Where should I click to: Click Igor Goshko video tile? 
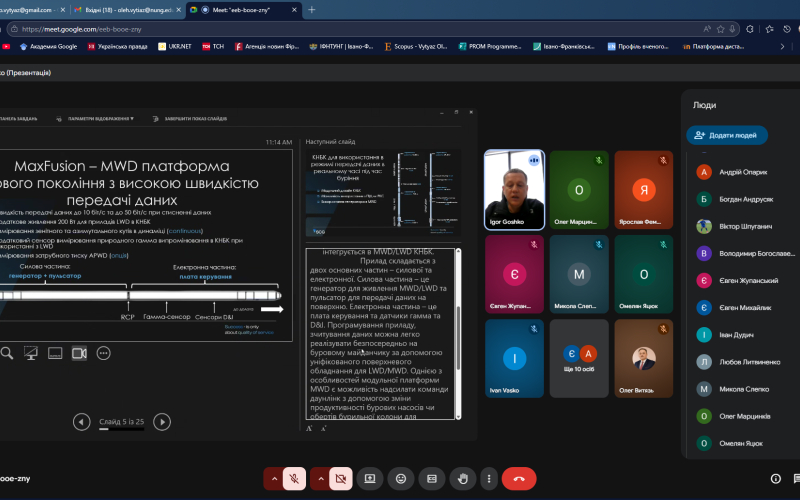514,190
